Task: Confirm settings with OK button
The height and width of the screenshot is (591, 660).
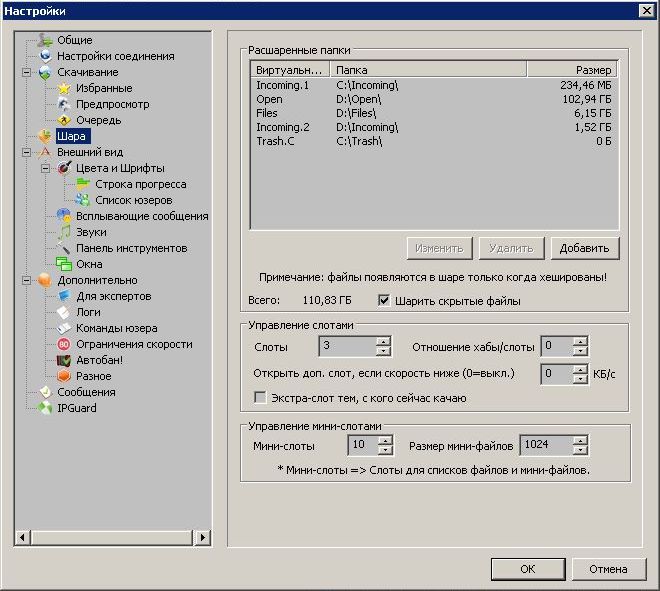Action: pos(528,569)
